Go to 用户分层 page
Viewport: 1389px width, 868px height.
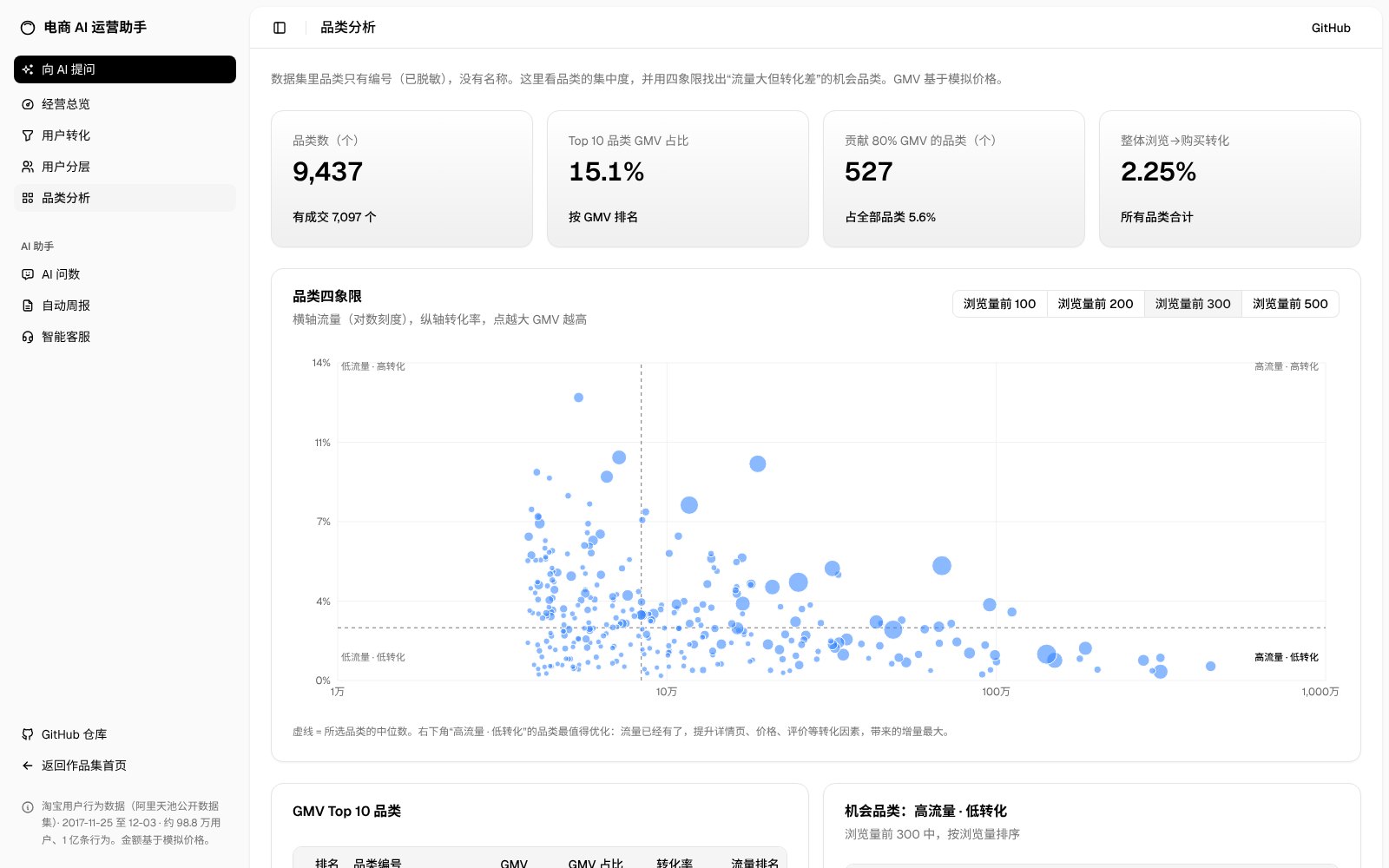coord(125,167)
